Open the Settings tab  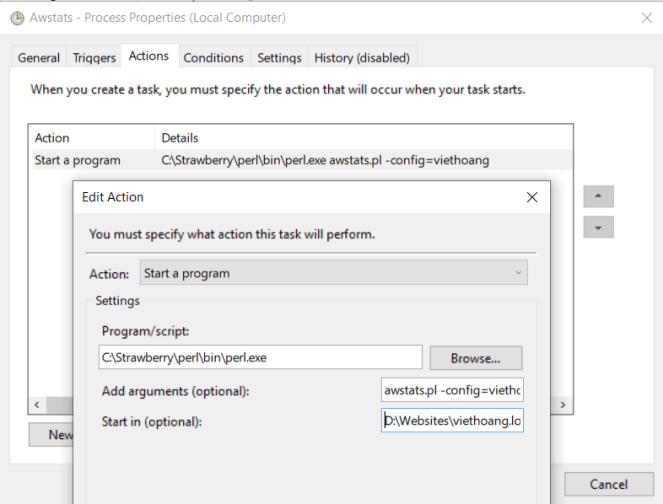pyautogui.click(x=279, y=58)
